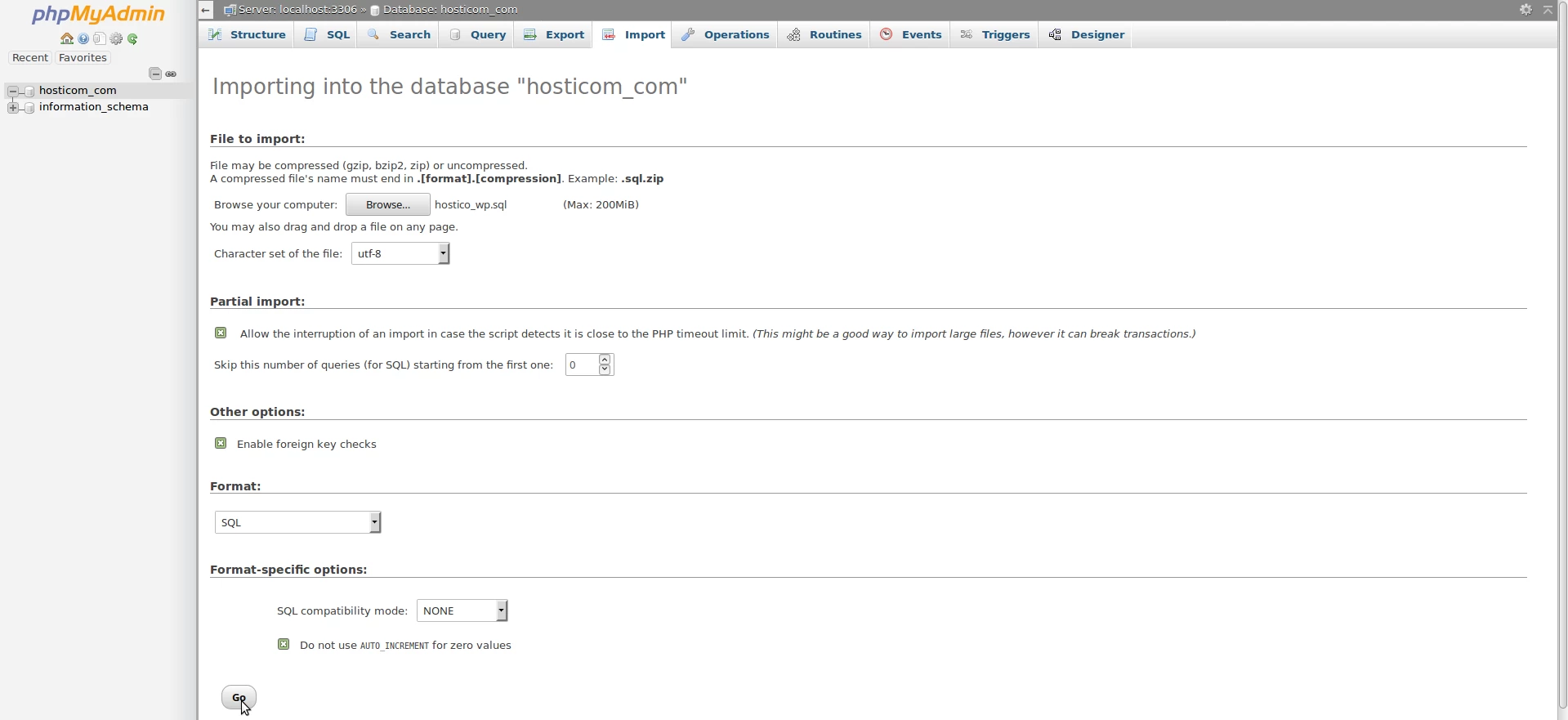This screenshot has height=720, width=1568.
Task: Open page settings gear in top-right header
Action: click(x=1526, y=10)
